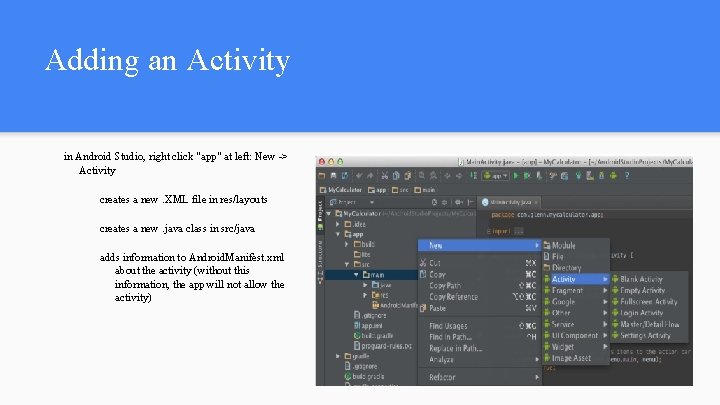Select the libs folder in tree
The height and width of the screenshot is (405, 720).
(362, 254)
